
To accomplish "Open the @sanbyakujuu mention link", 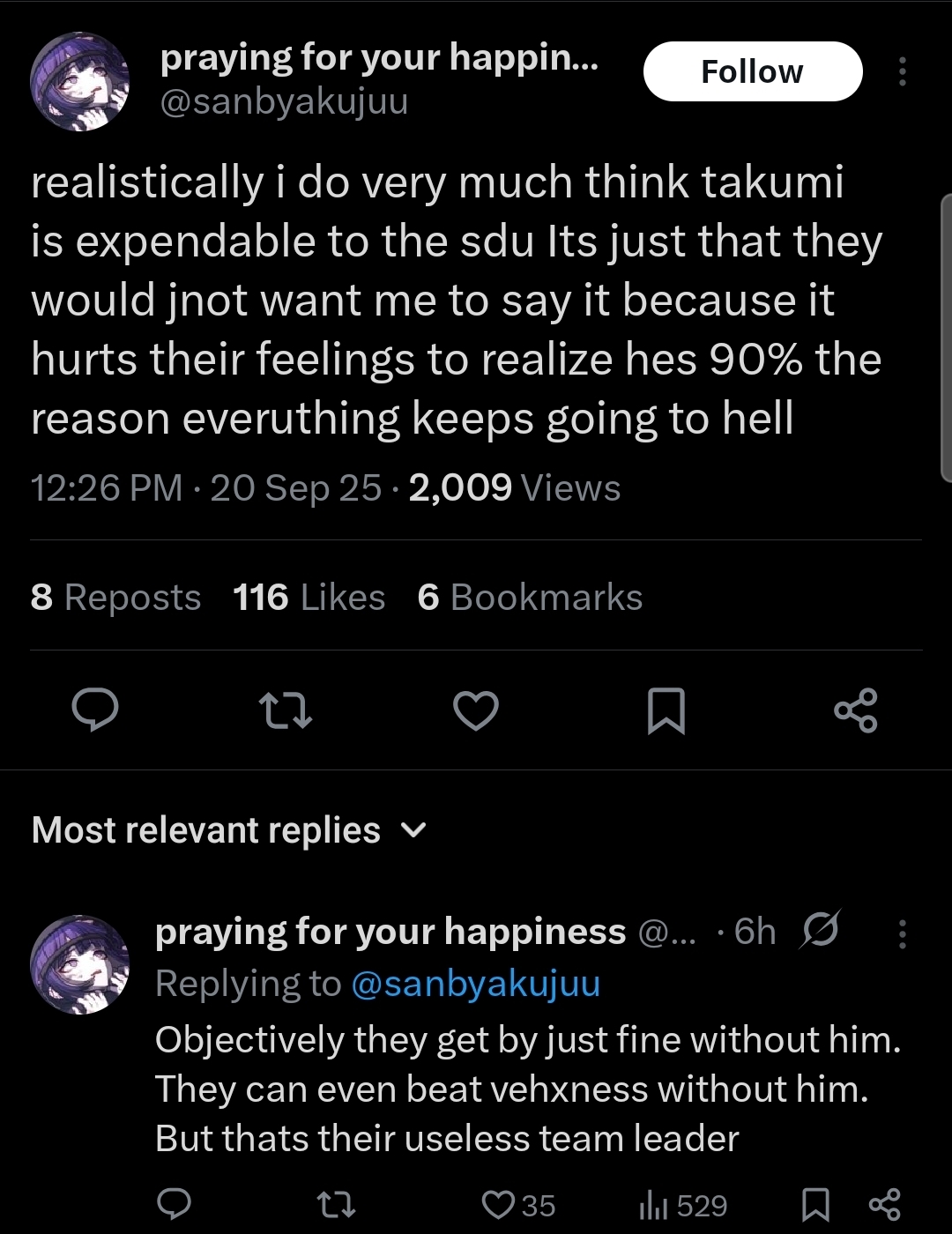I will coord(475,984).
